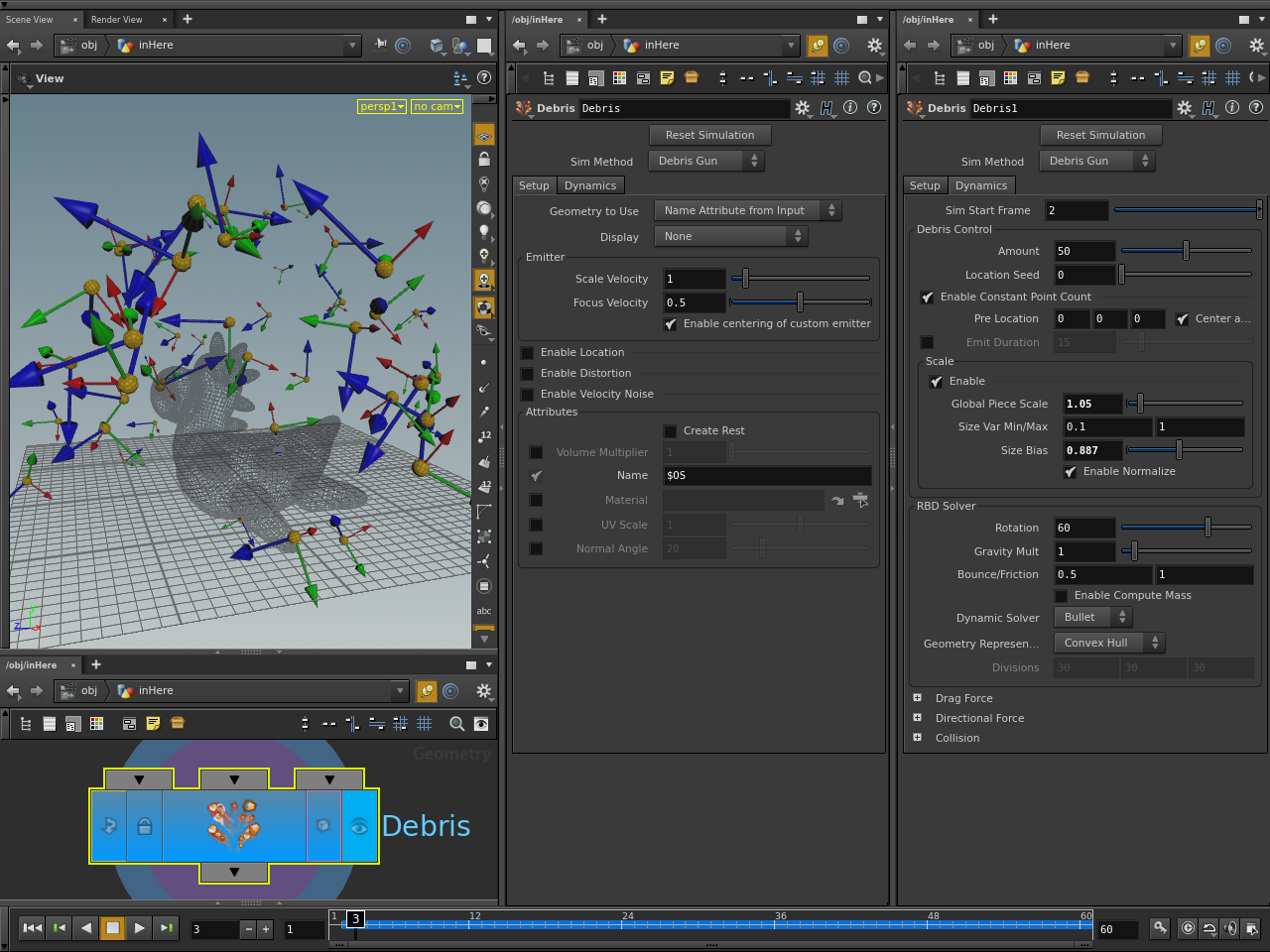Check Enable Distortion
The image size is (1270, 952).
(x=528, y=374)
